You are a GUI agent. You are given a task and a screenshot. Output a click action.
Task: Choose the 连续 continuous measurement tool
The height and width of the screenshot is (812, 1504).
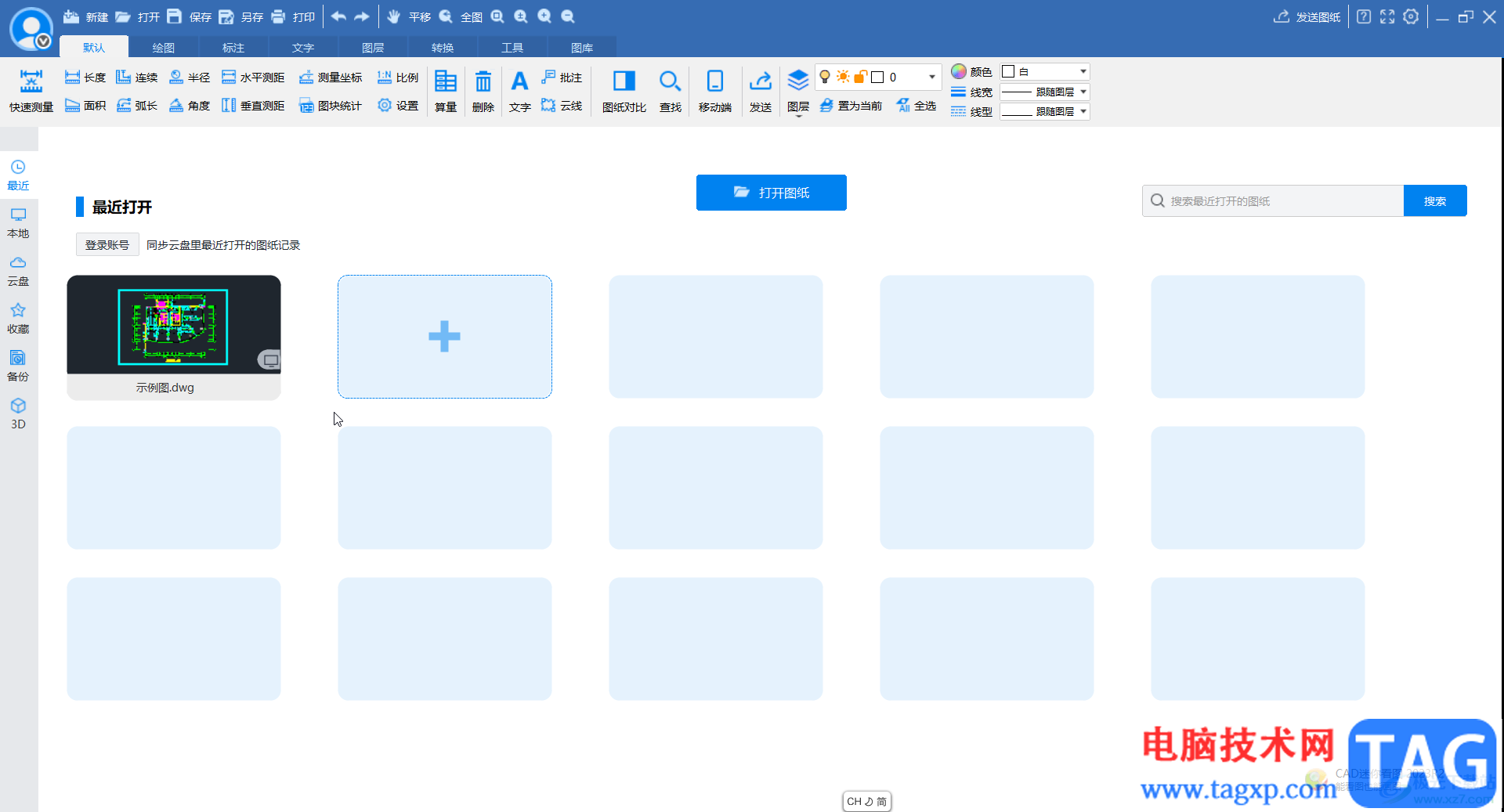(x=136, y=78)
